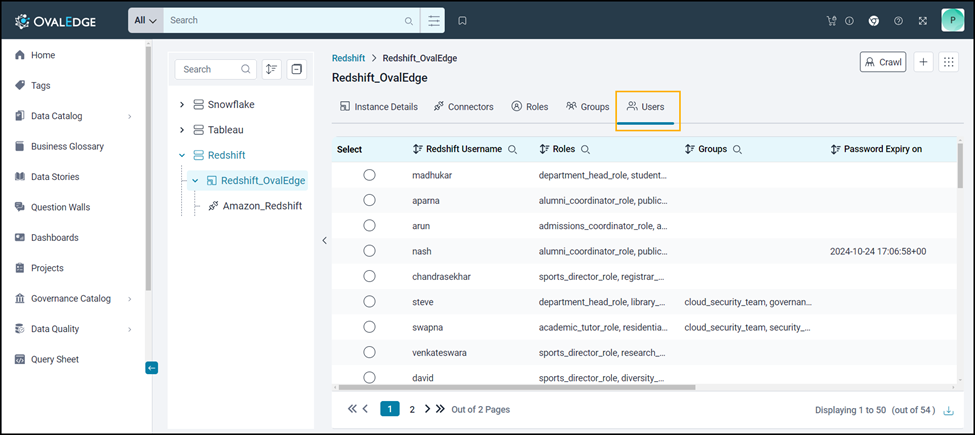Collapse all tree nodes icon
This screenshot has height=435, width=975.
click(x=297, y=69)
